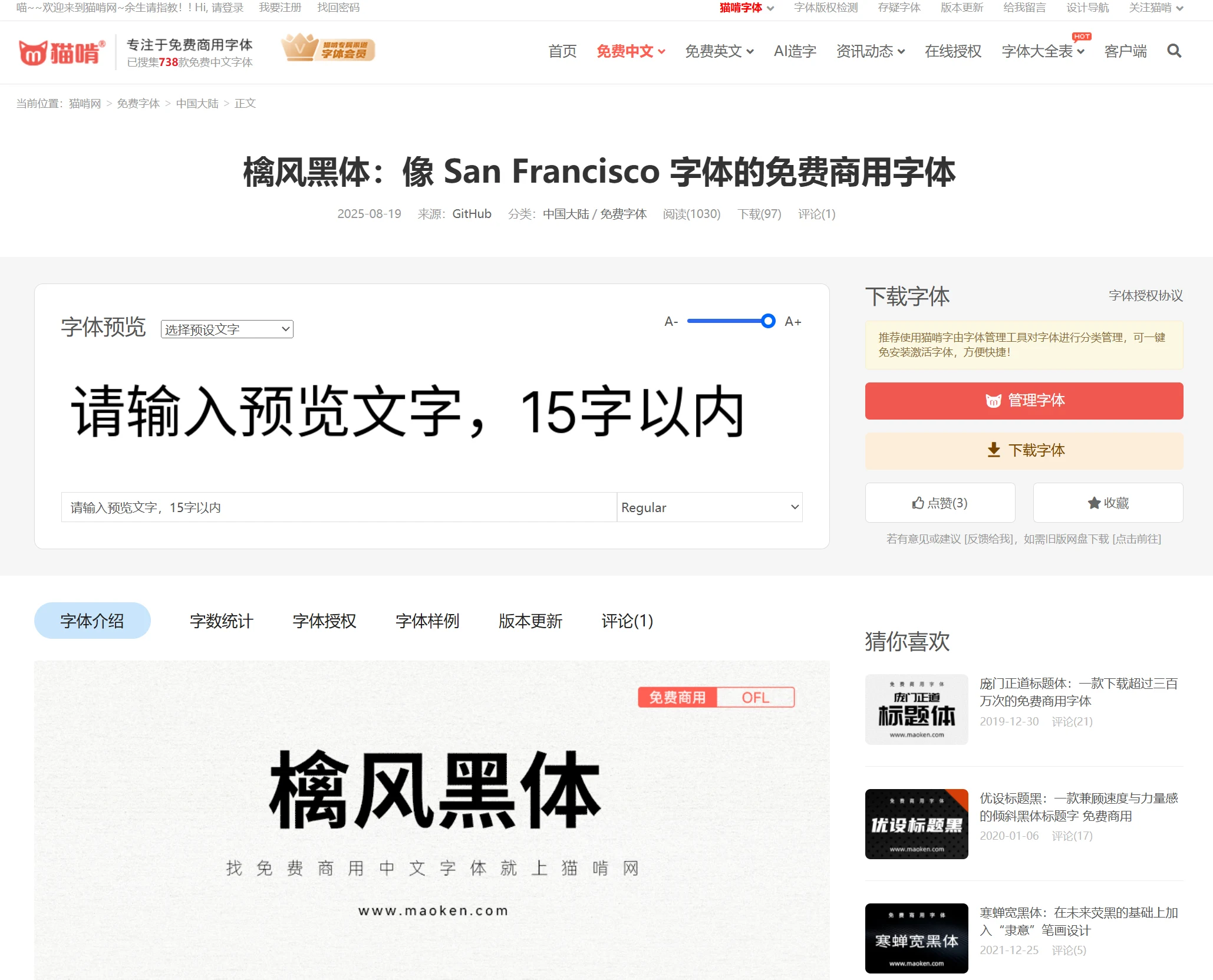Click the preview text input field
The height and width of the screenshot is (980, 1213).
tap(338, 507)
